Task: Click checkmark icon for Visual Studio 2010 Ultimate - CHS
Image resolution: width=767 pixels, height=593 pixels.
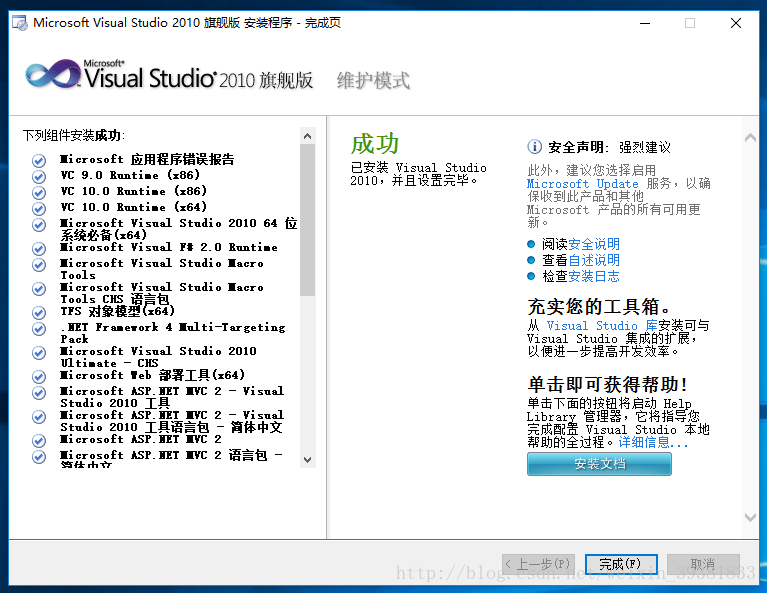Action: click(39, 352)
